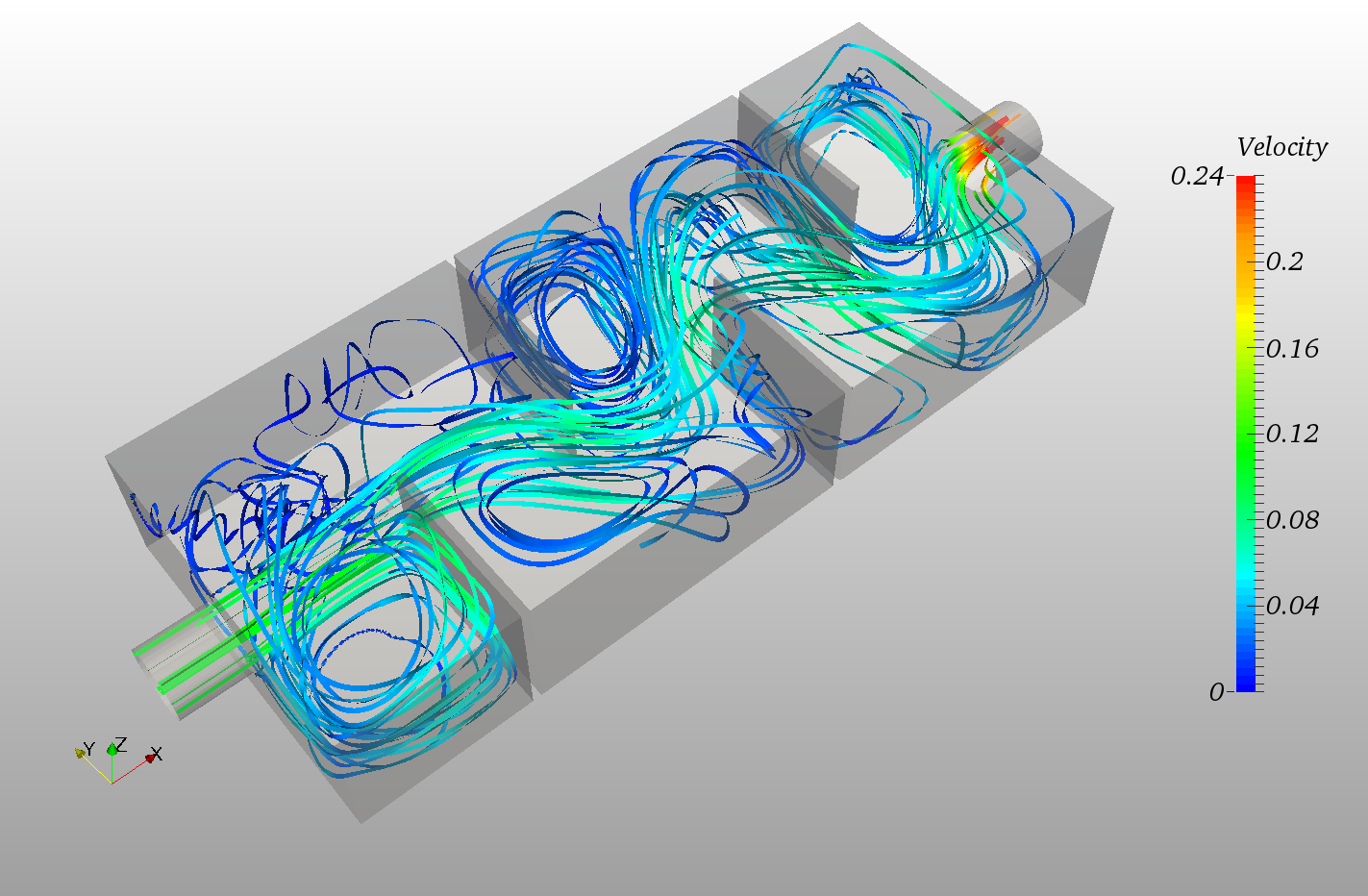Click the rainbow velocity colorbar

coord(1247,433)
